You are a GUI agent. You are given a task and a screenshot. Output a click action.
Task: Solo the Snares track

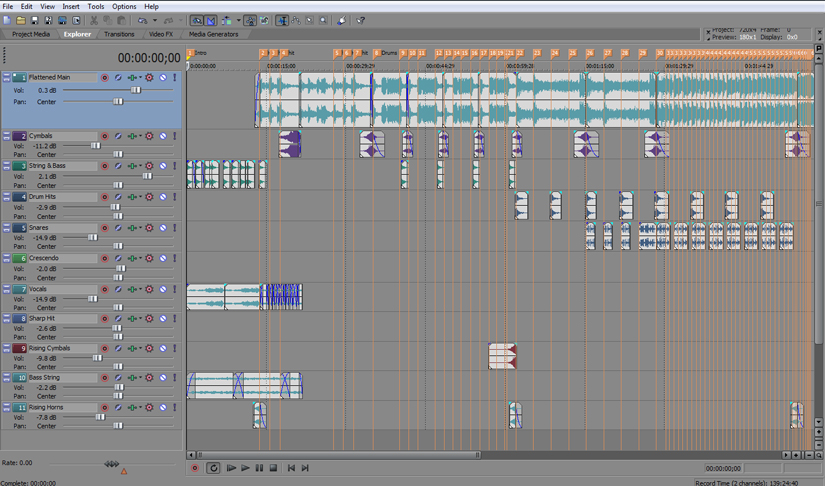tap(175, 228)
